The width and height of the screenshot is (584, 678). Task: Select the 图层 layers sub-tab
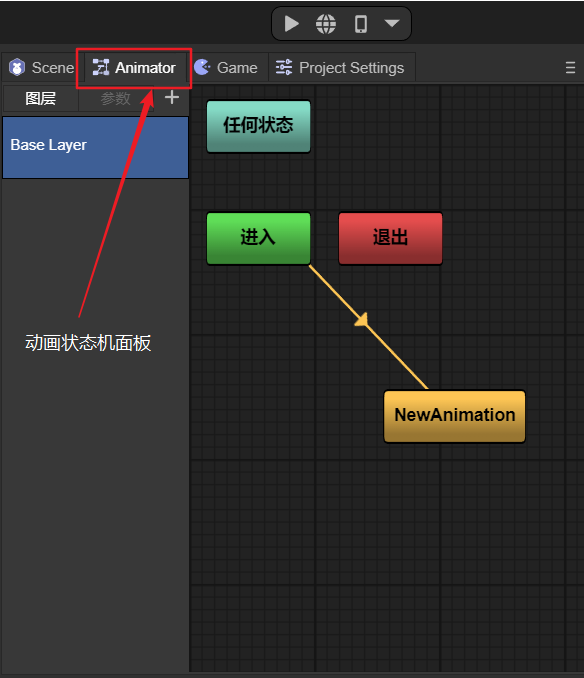[x=41, y=99]
